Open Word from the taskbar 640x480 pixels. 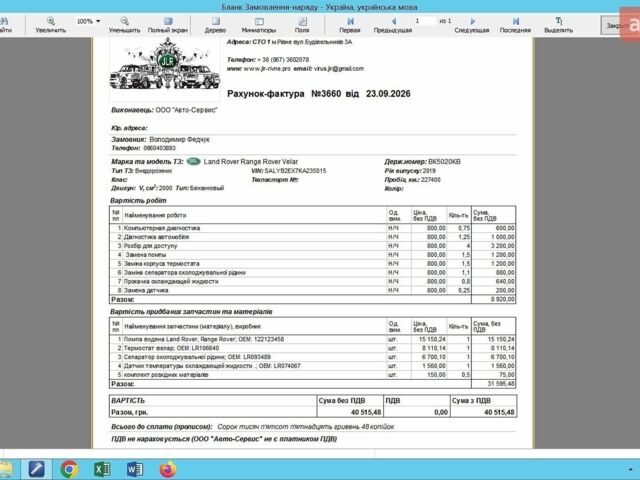(135, 469)
